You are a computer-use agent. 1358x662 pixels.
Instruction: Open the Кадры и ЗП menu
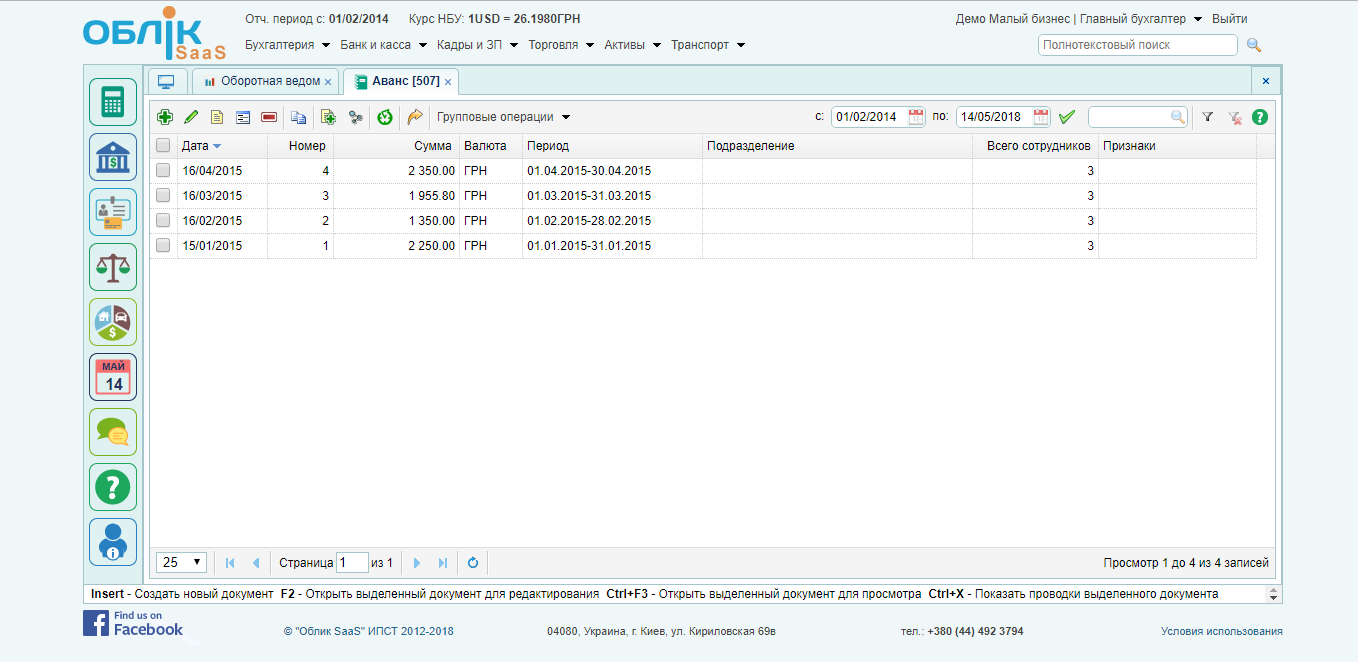(x=477, y=45)
